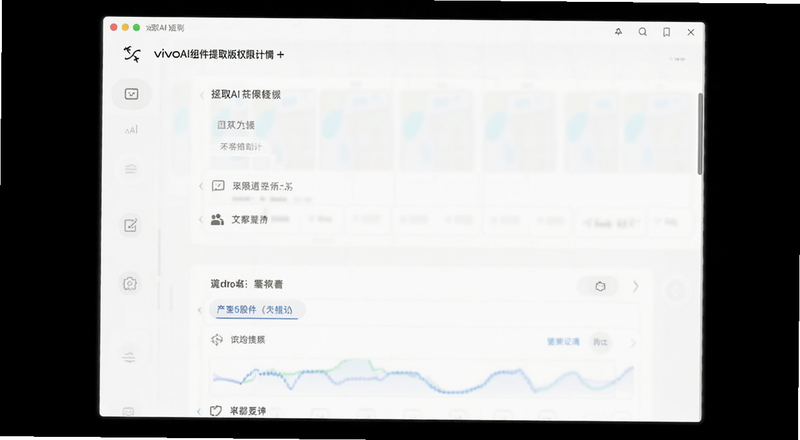
Task: Open settings via the gear sidebar icon
Action: point(130,283)
